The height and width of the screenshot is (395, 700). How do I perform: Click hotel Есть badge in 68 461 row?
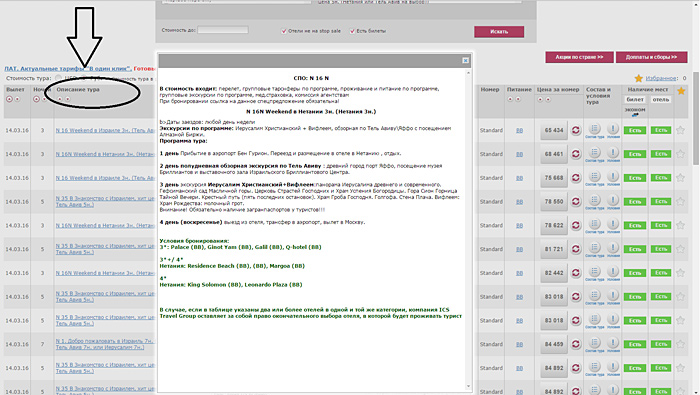661,154
